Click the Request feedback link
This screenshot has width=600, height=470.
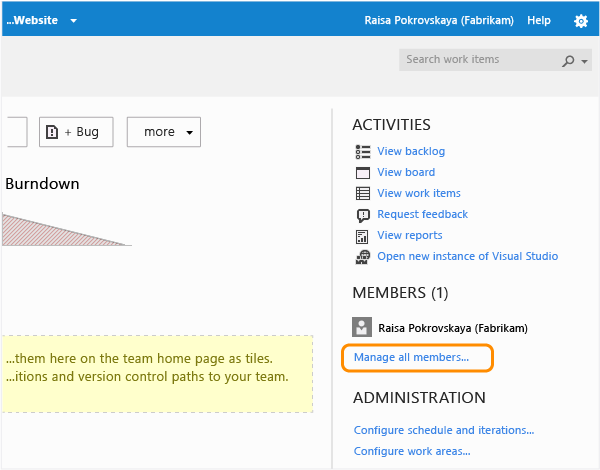click(422, 214)
